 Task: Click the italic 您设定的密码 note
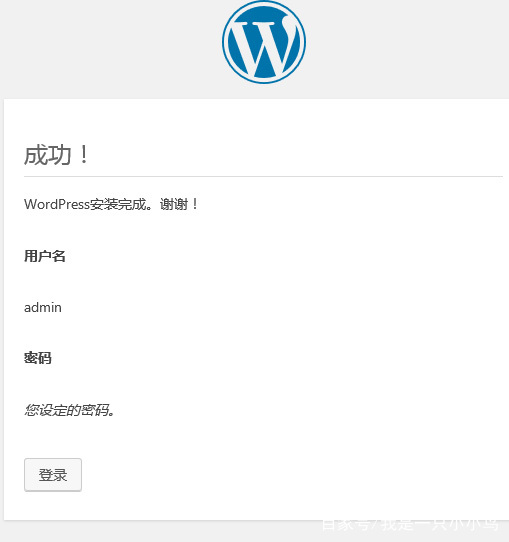pyautogui.click(x=69, y=410)
